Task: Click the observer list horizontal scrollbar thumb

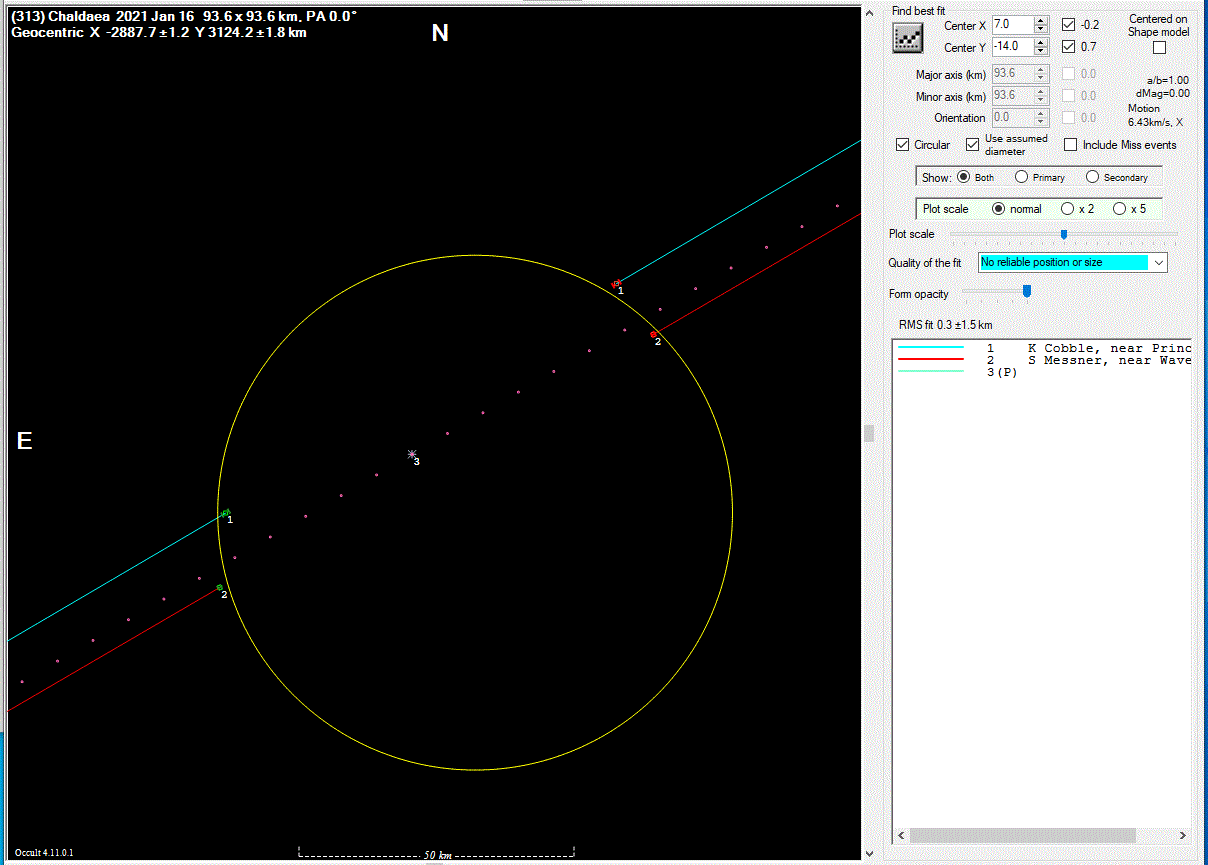Action: pyautogui.click(x=1023, y=836)
